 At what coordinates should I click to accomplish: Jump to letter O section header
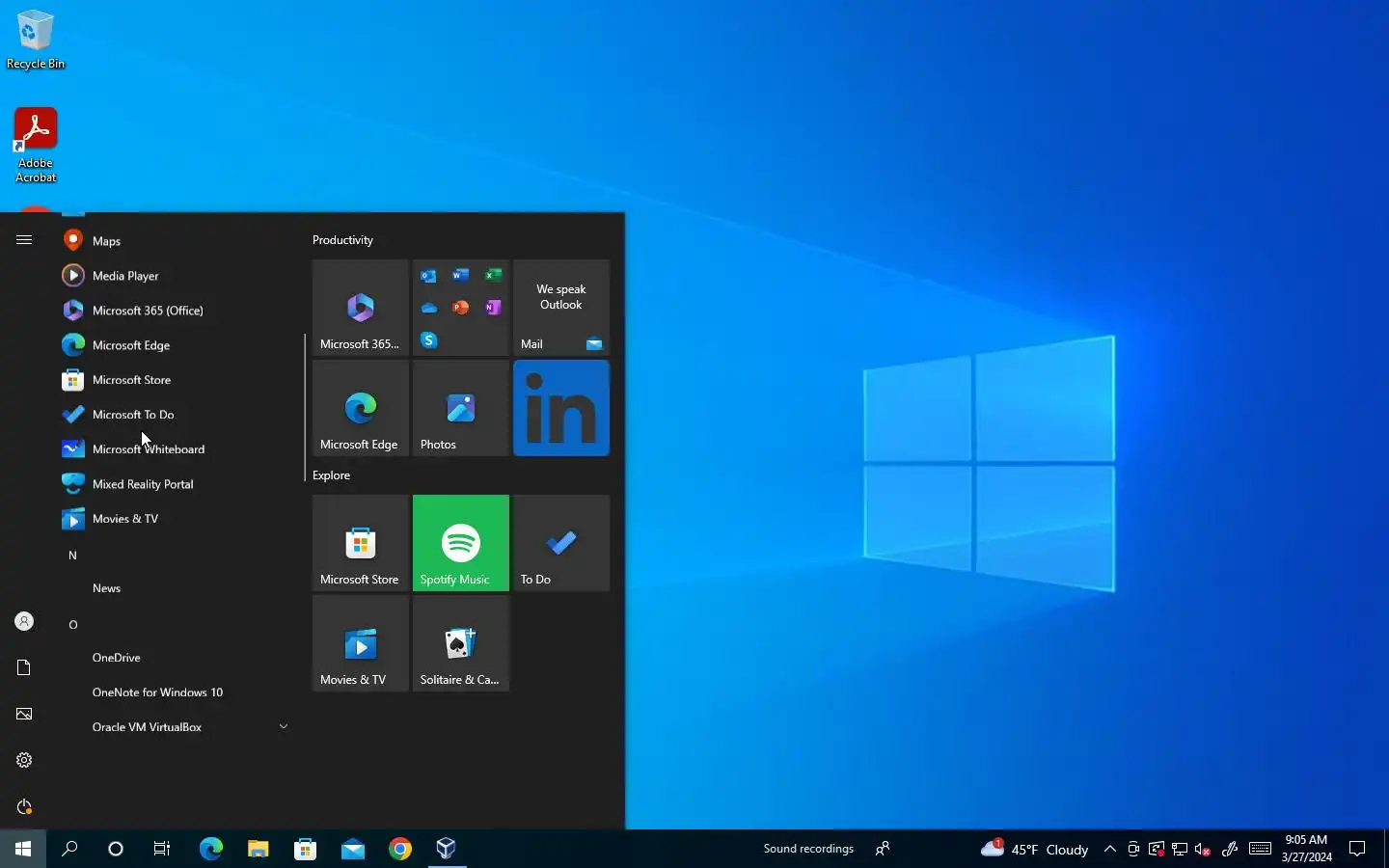(x=72, y=625)
